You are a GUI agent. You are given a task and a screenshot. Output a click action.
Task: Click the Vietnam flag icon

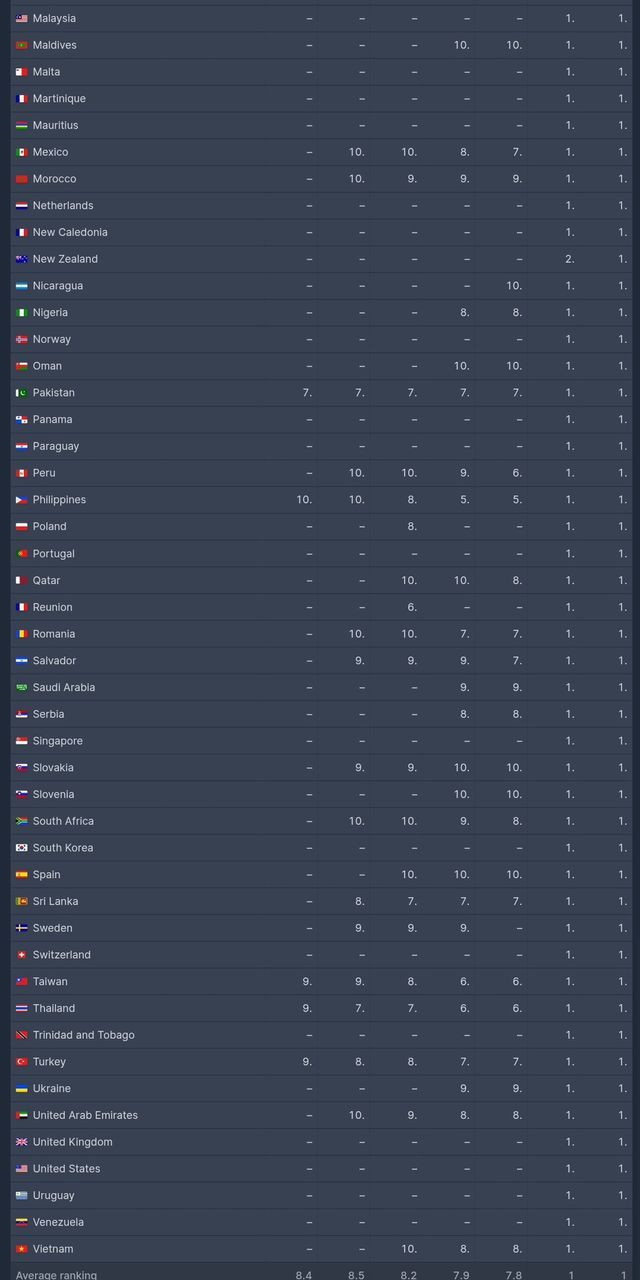[x=21, y=1249]
